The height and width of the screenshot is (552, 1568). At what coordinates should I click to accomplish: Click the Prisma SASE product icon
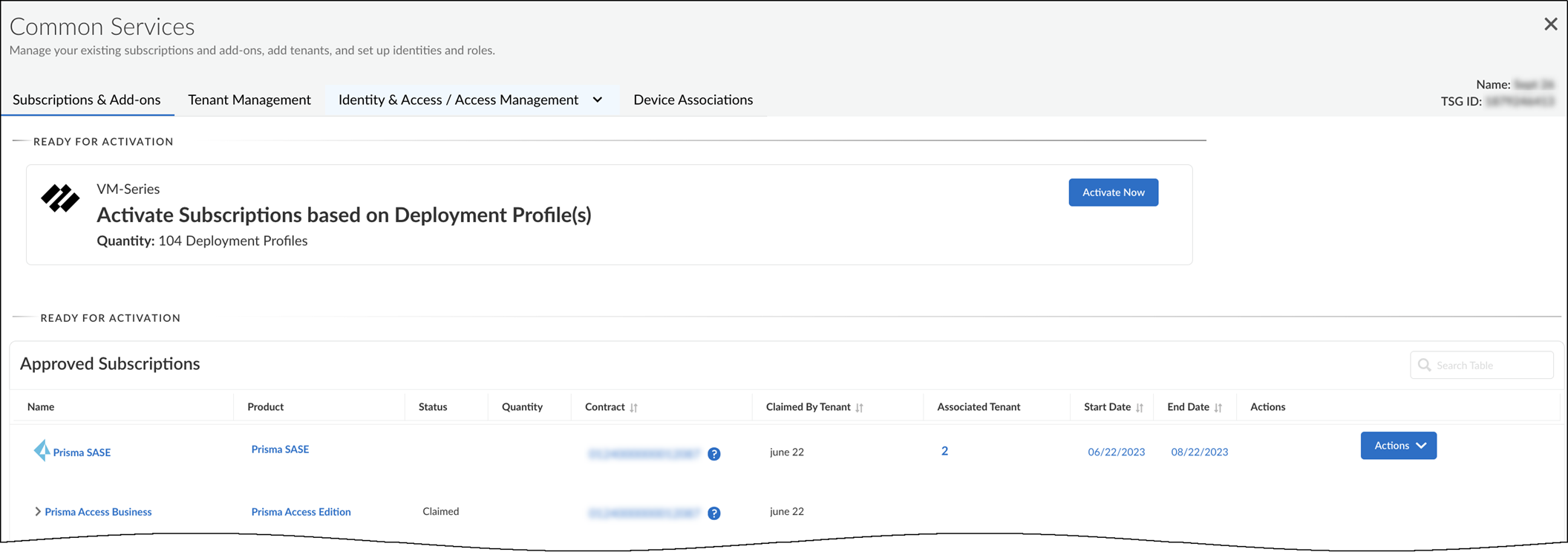pos(42,450)
